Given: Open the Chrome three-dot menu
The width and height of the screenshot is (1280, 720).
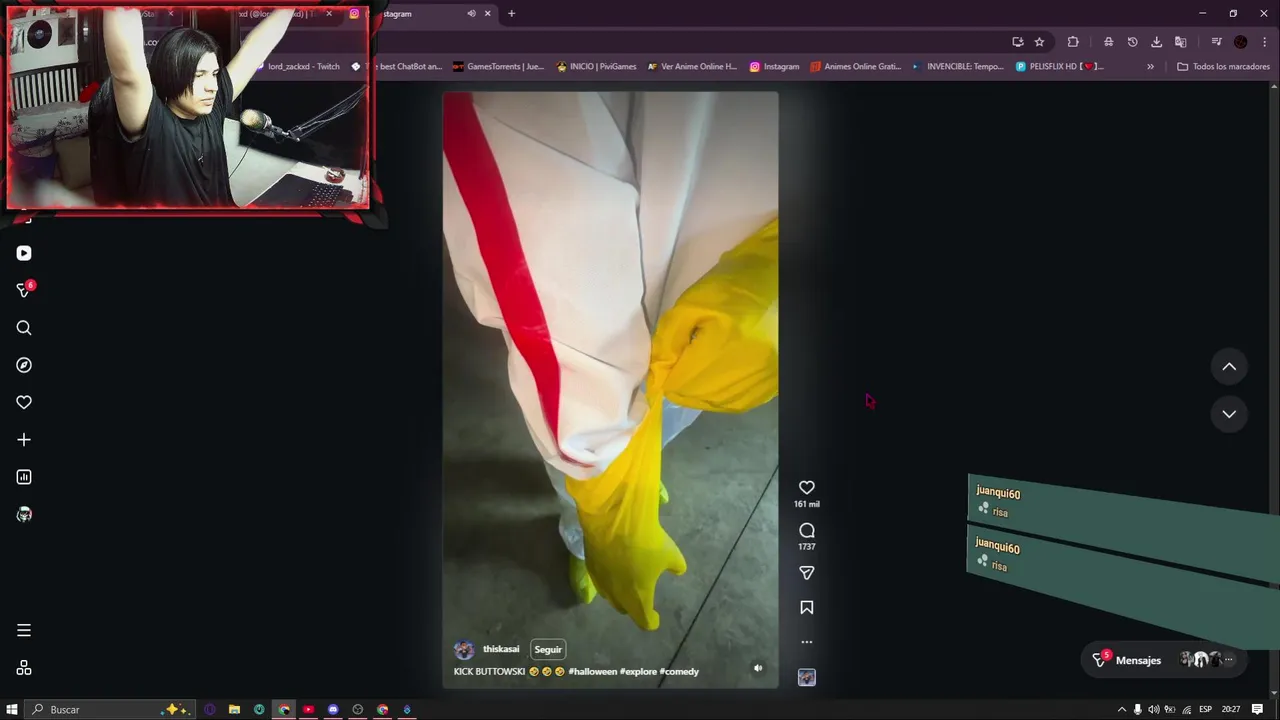Looking at the screenshot, I should [x=1265, y=42].
